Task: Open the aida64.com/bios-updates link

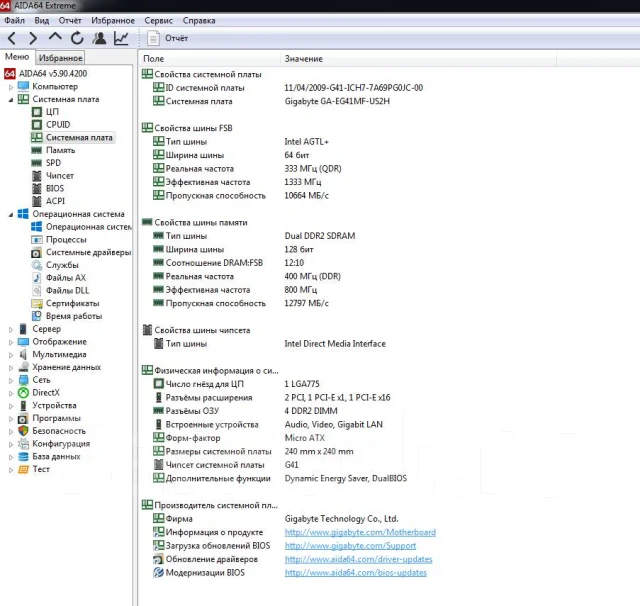Action: [356, 573]
